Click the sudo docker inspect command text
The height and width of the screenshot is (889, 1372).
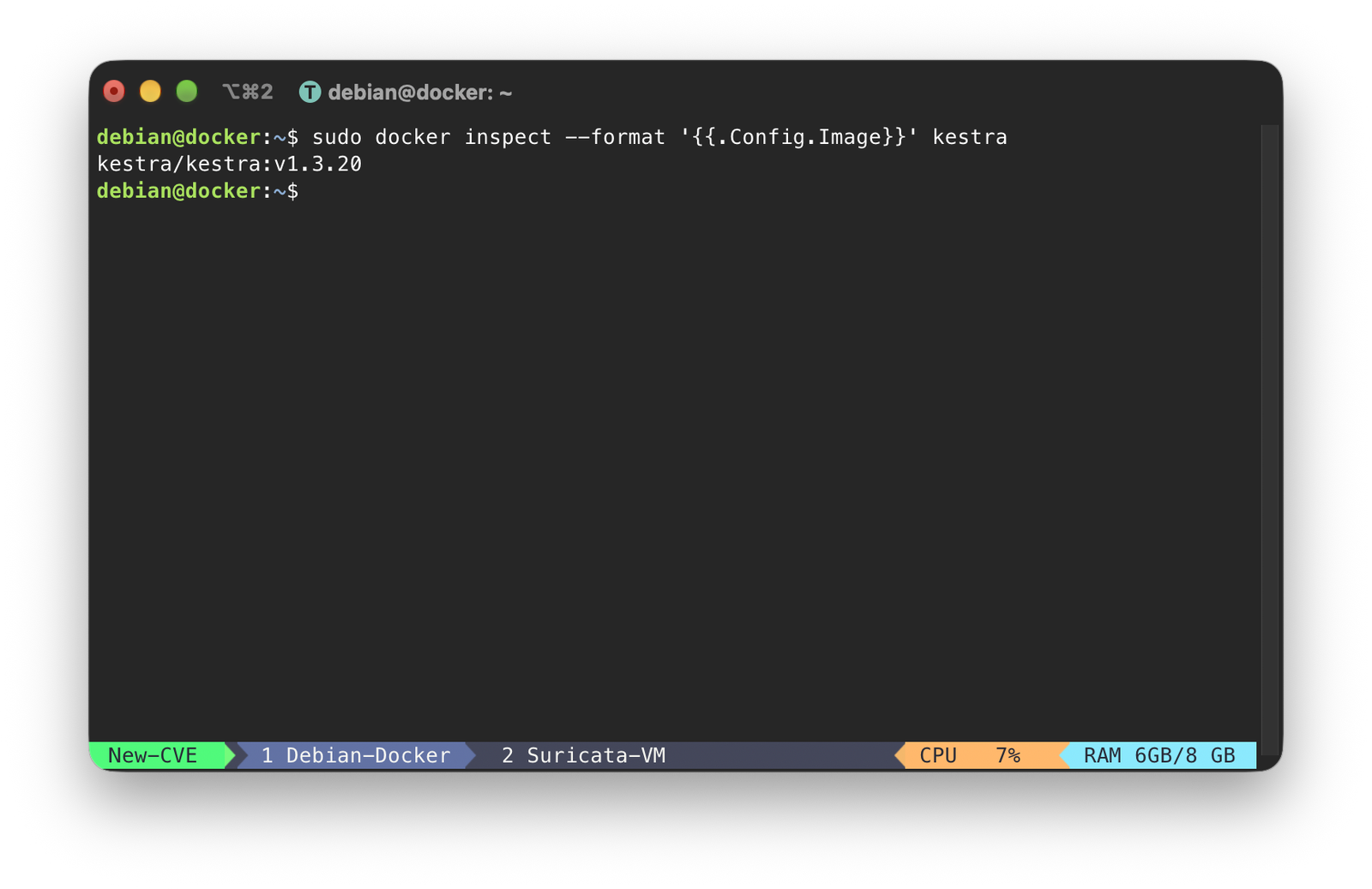point(659,137)
